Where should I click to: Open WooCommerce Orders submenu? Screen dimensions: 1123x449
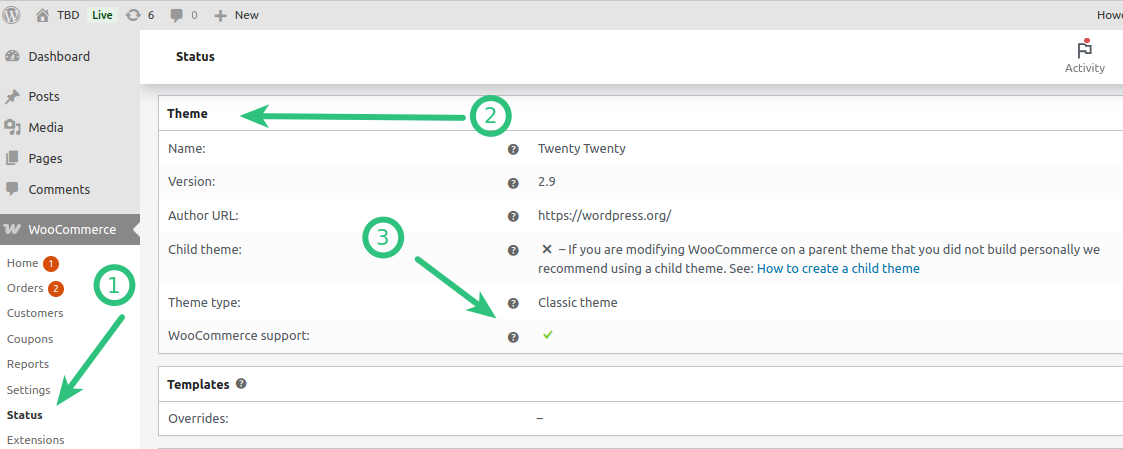(x=25, y=289)
